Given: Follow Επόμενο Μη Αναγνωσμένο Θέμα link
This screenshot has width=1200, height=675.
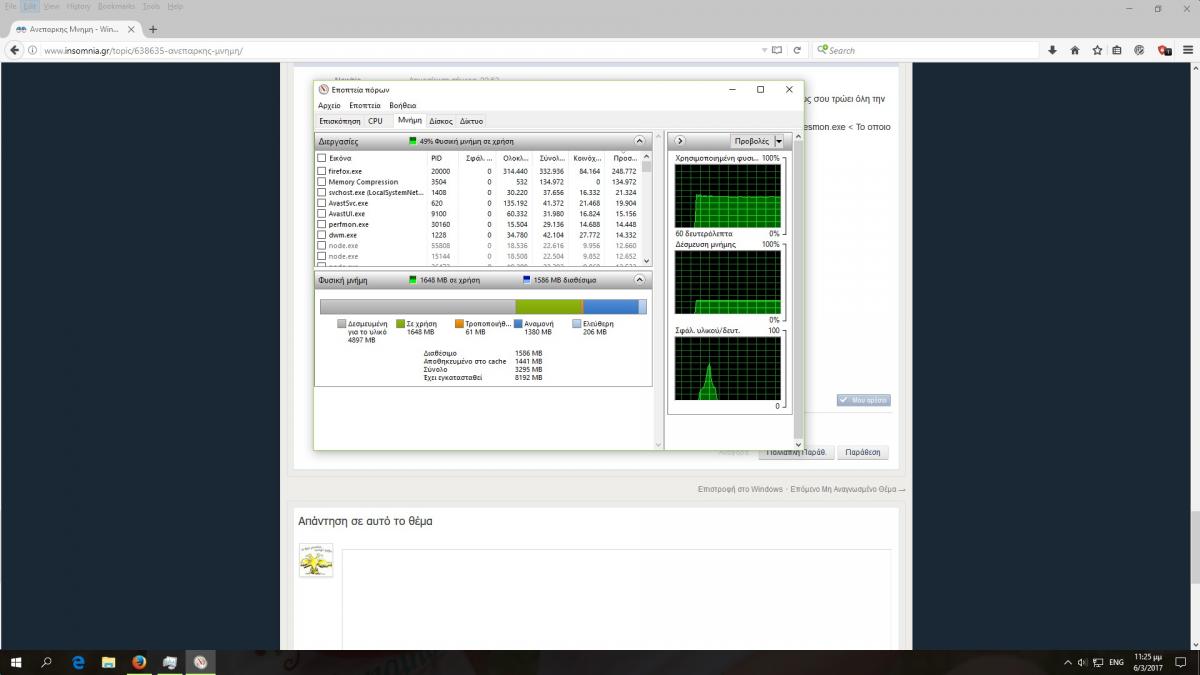Looking at the screenshot, I should [848, 489].
